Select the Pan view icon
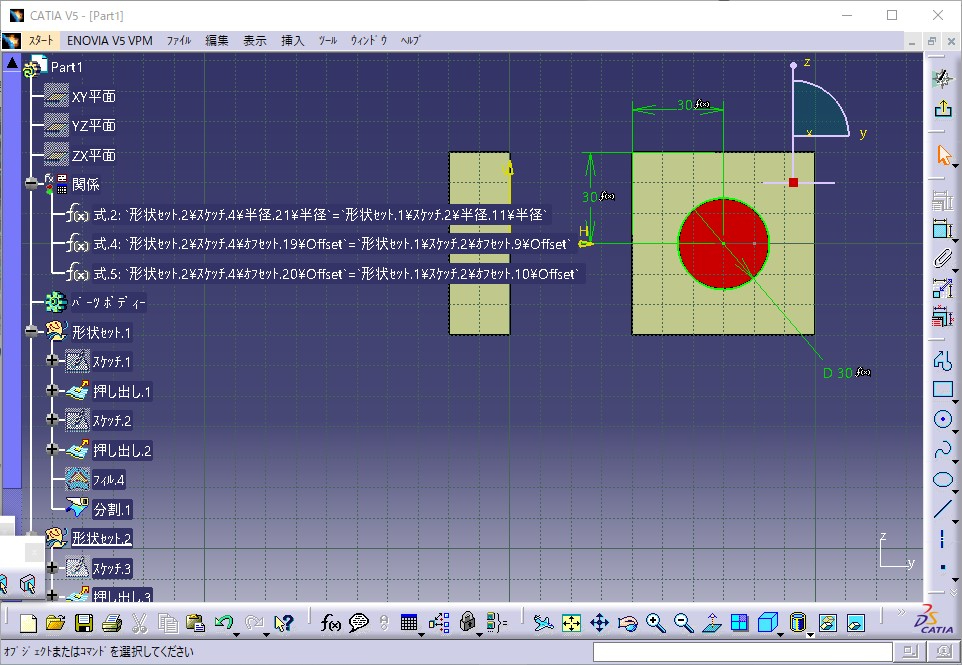 599,623
